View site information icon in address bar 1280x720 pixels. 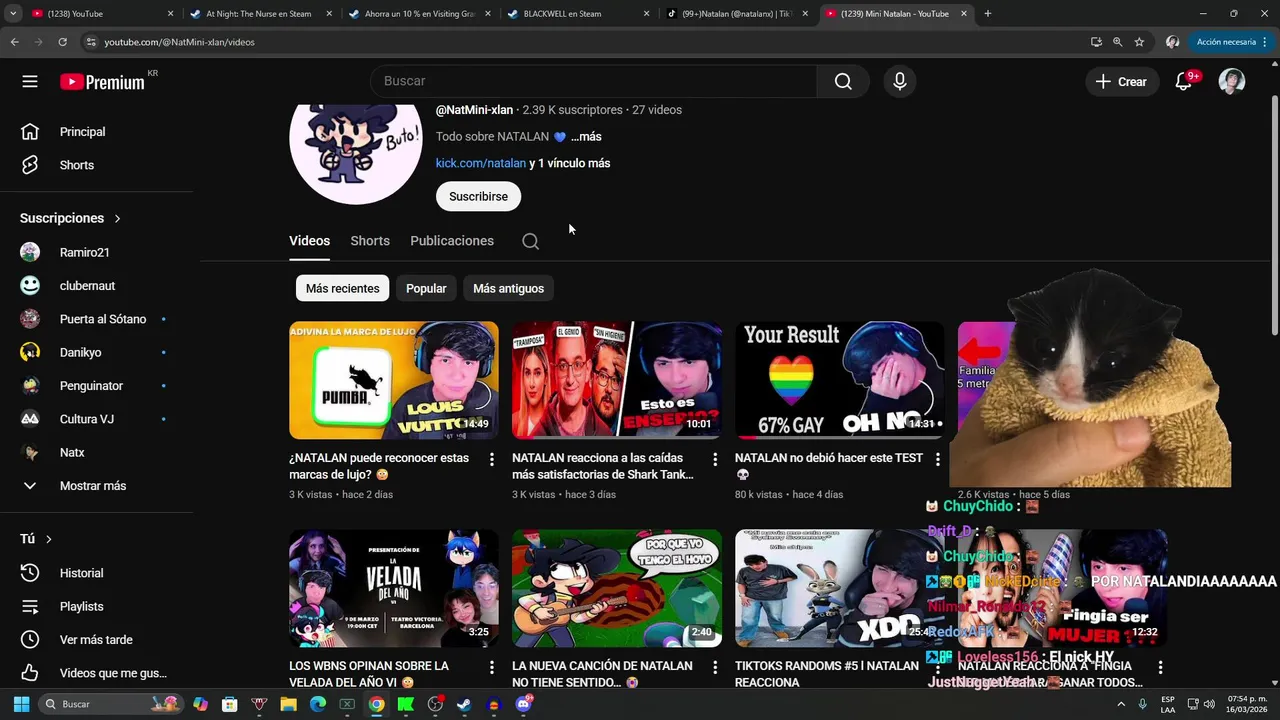click(91, 42)
